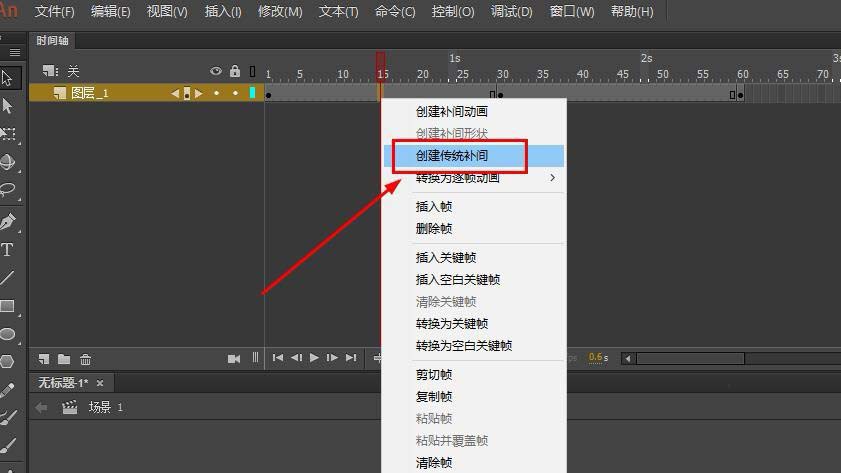Select the 3D Rotation tool

click(x=8, y=162)
